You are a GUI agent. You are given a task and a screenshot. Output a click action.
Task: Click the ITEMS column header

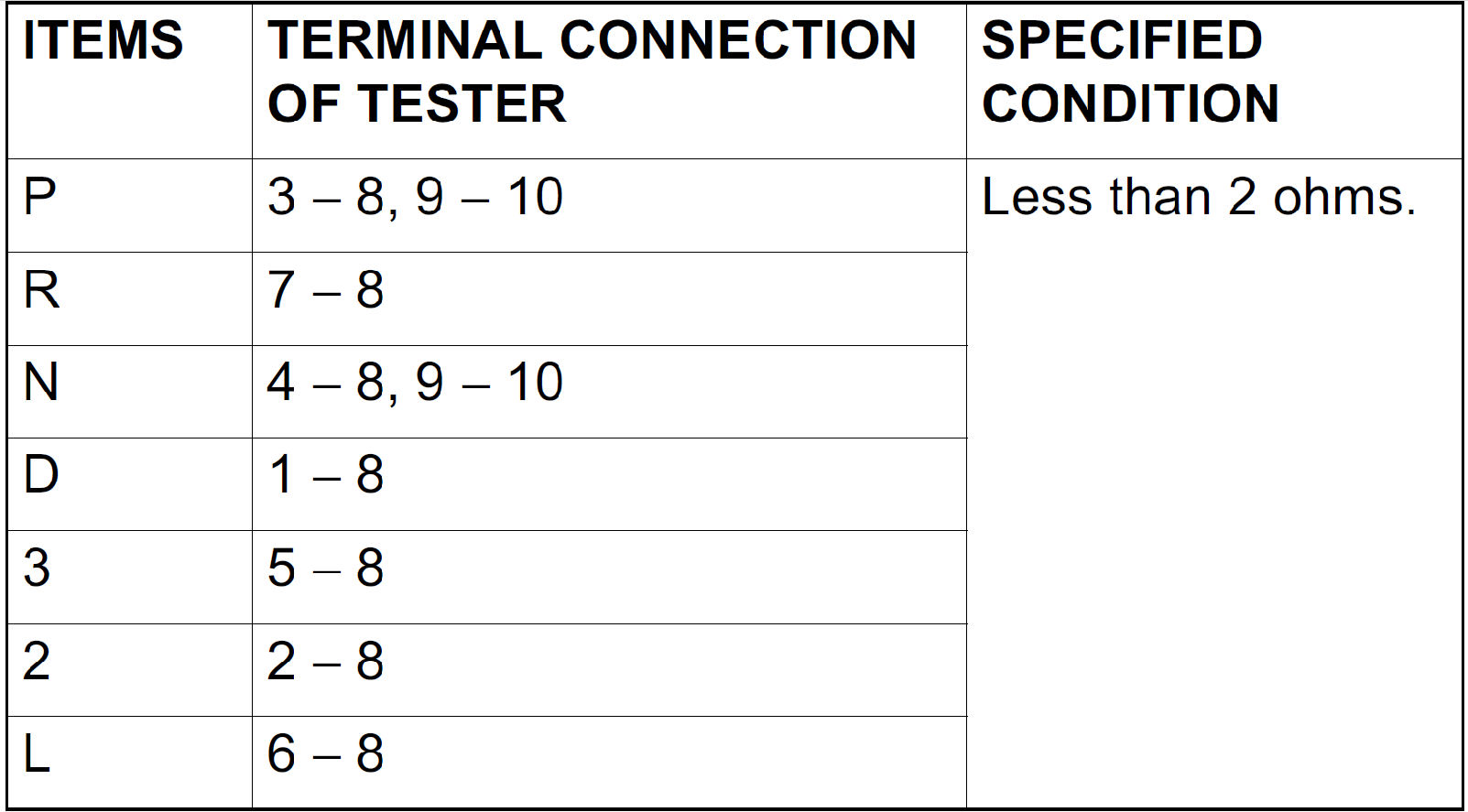tap(103, 41)
